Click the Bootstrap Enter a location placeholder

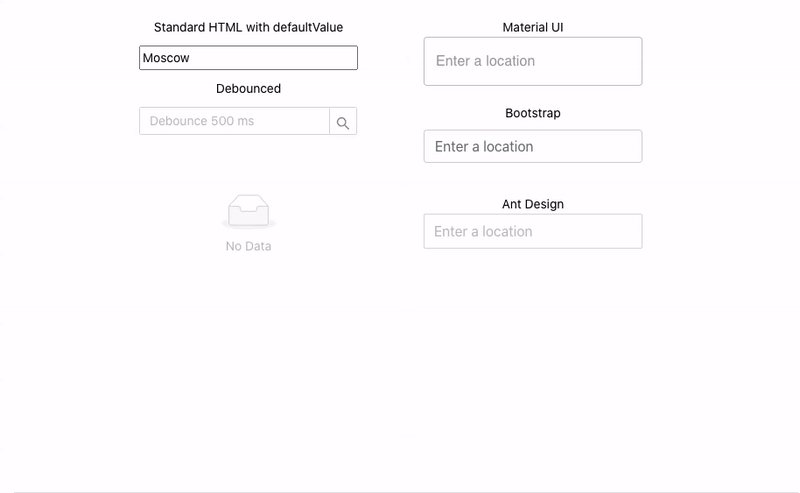[484, 146]
